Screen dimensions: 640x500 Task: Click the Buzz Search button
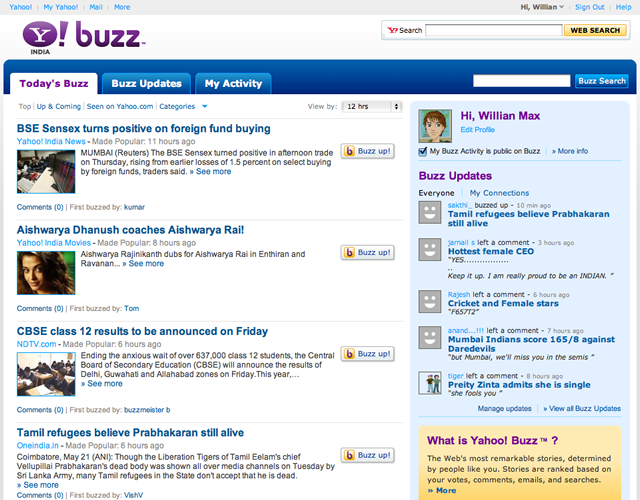coord(602,81)
